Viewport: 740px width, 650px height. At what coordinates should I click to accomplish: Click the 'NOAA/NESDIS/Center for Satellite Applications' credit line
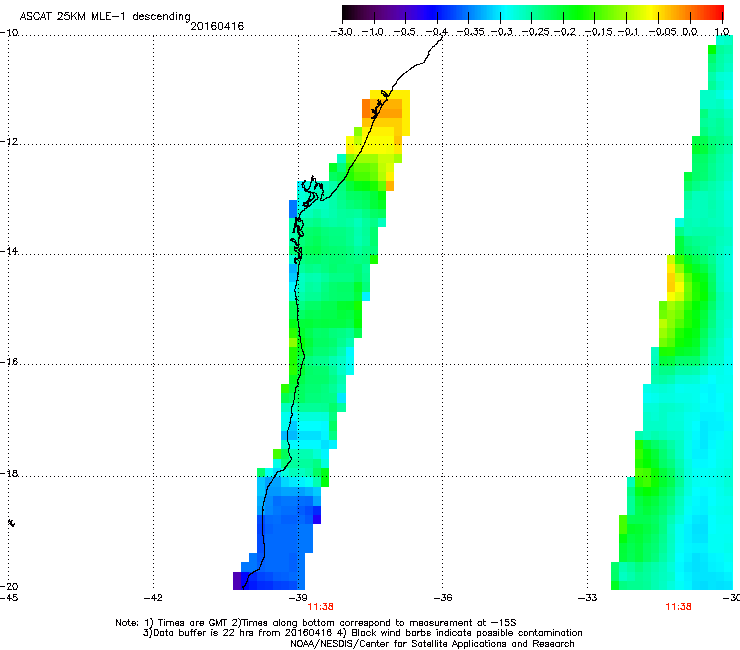(432, 644)
